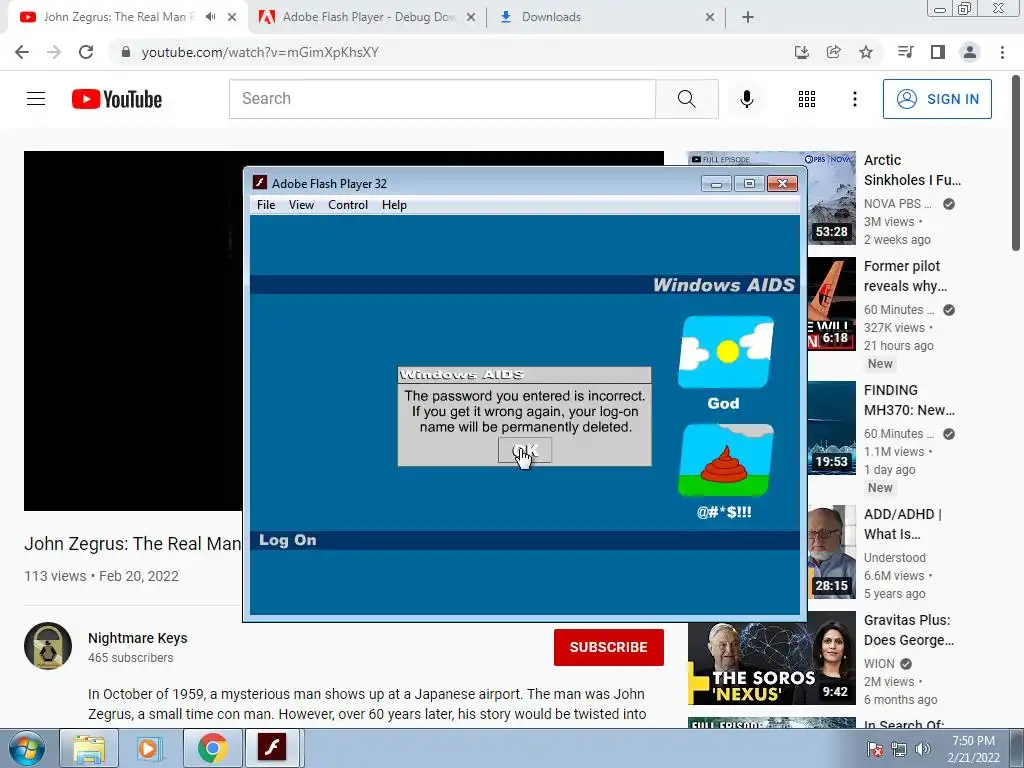Select the God user account icon

(726, 353)
